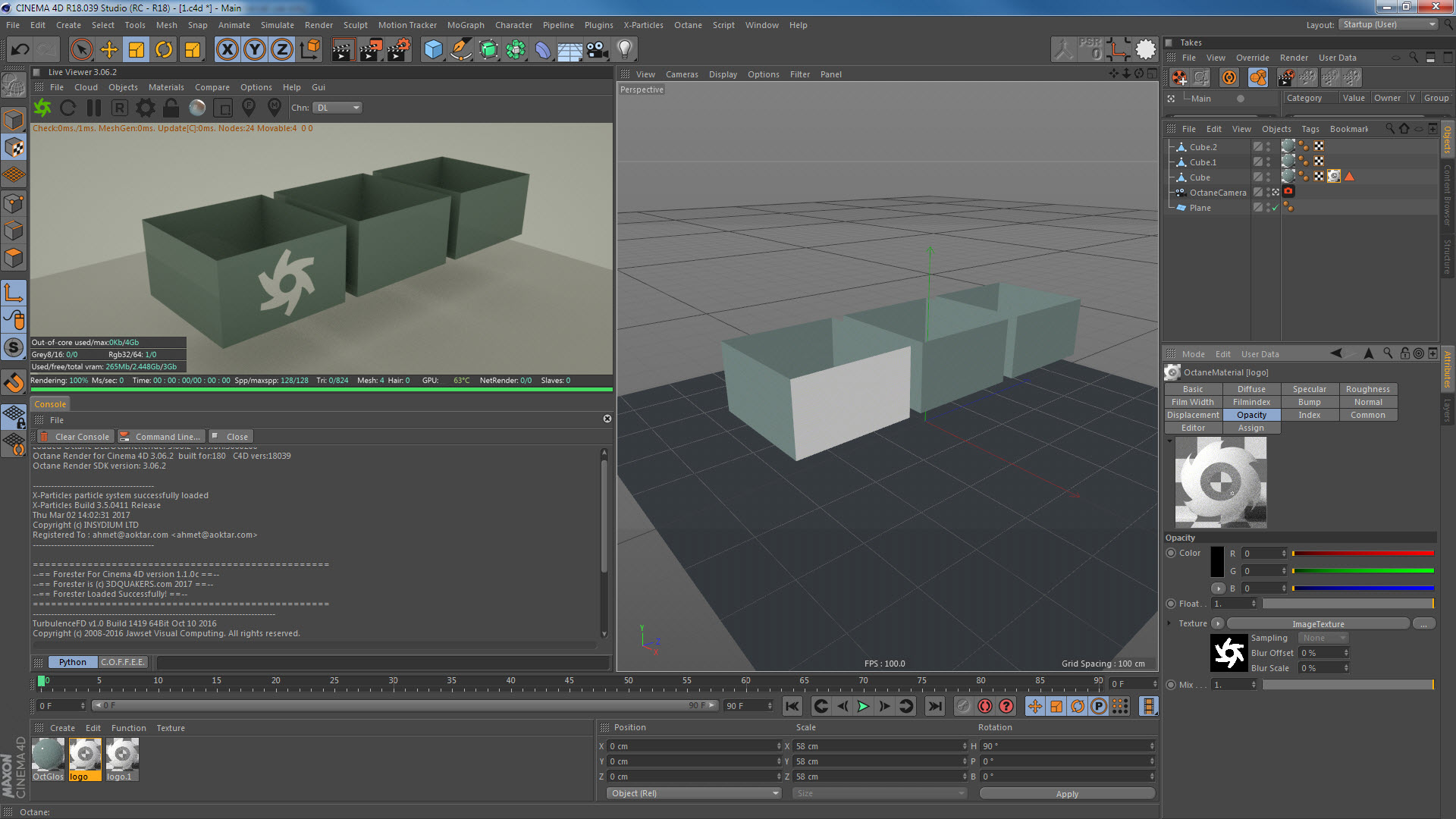Pause rendering in Live Viewer
This screenshot has height=819, width=1456.
pyautogui.click(x=94, y=108)
